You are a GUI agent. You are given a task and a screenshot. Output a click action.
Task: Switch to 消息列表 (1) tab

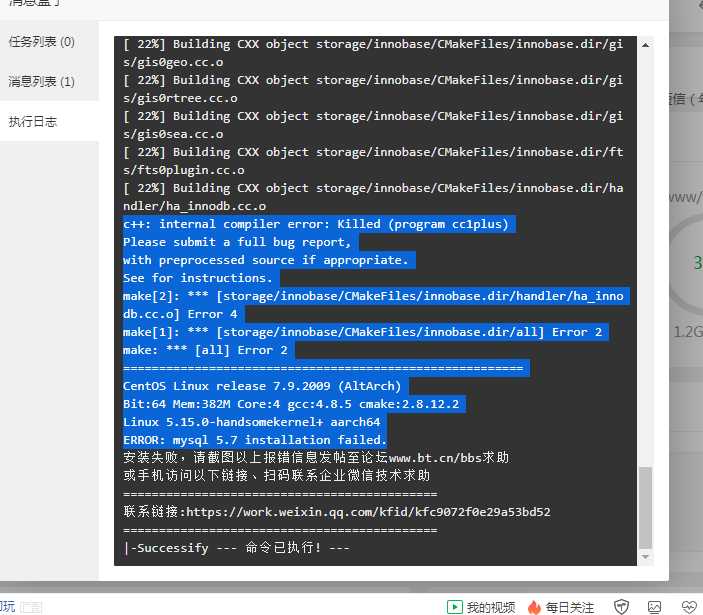pos(42,82)
